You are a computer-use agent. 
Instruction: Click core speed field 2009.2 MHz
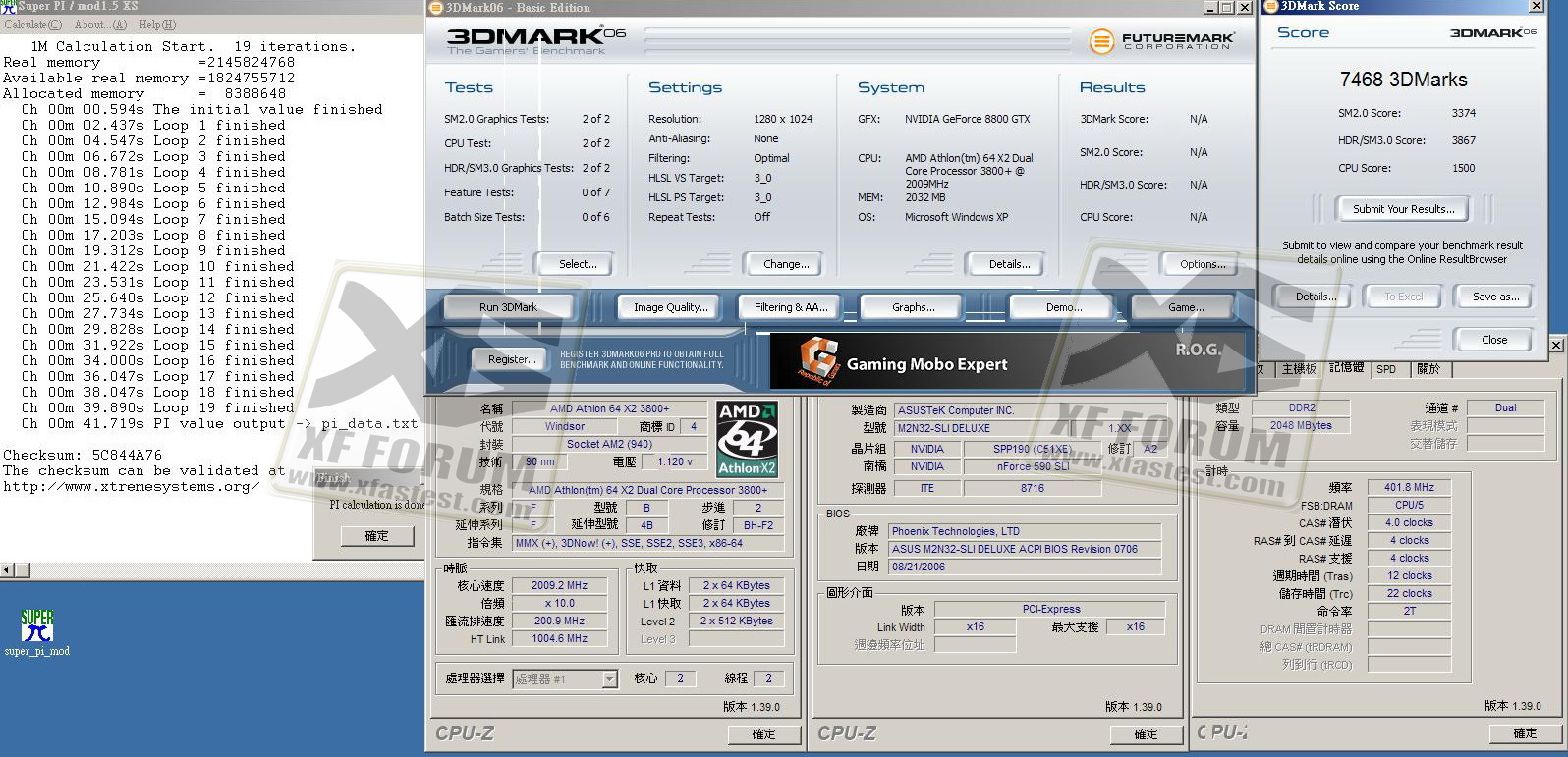(x=559, y=585)
